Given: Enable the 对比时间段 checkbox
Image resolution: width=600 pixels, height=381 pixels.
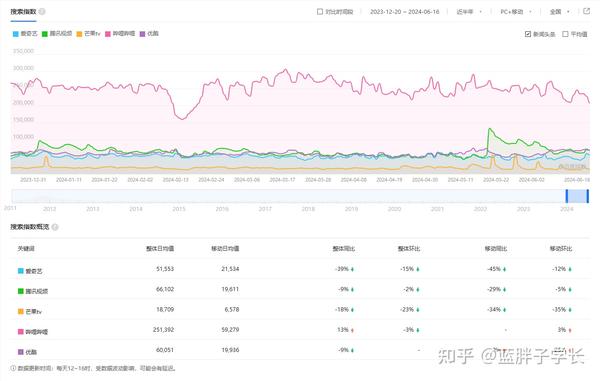Looking at the screenshot, I should (x=320, y=12).
